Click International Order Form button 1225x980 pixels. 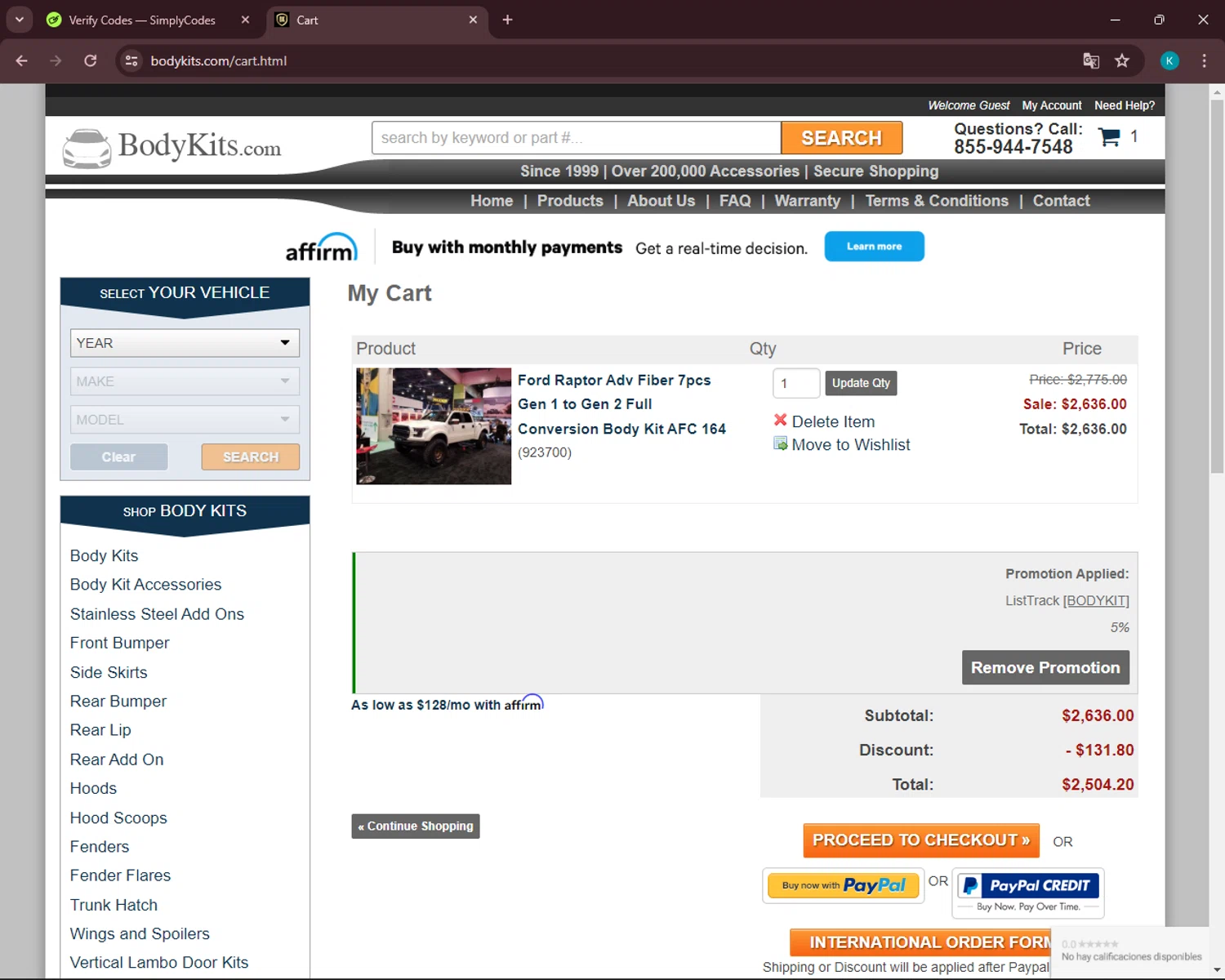(920, 942)
